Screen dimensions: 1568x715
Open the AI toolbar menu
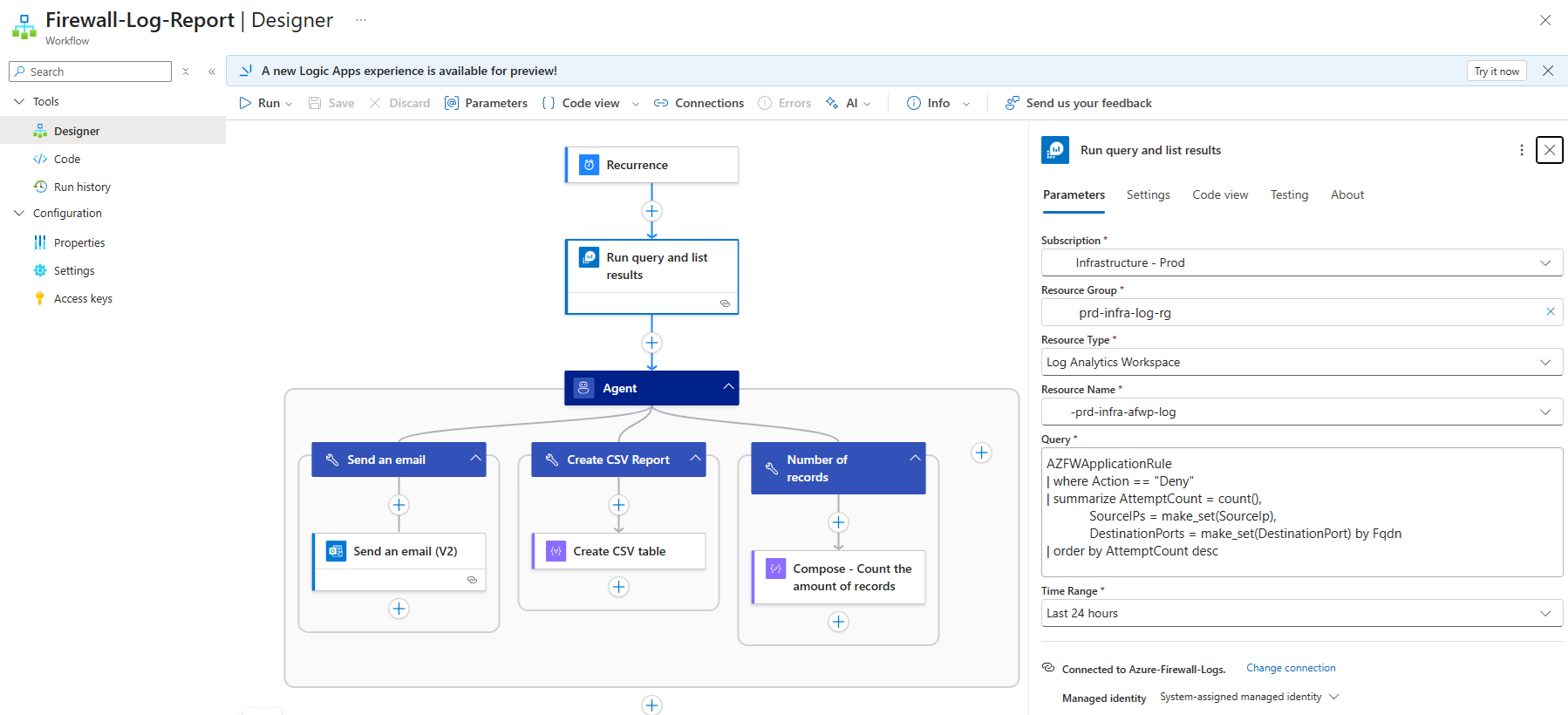[849, 103]
